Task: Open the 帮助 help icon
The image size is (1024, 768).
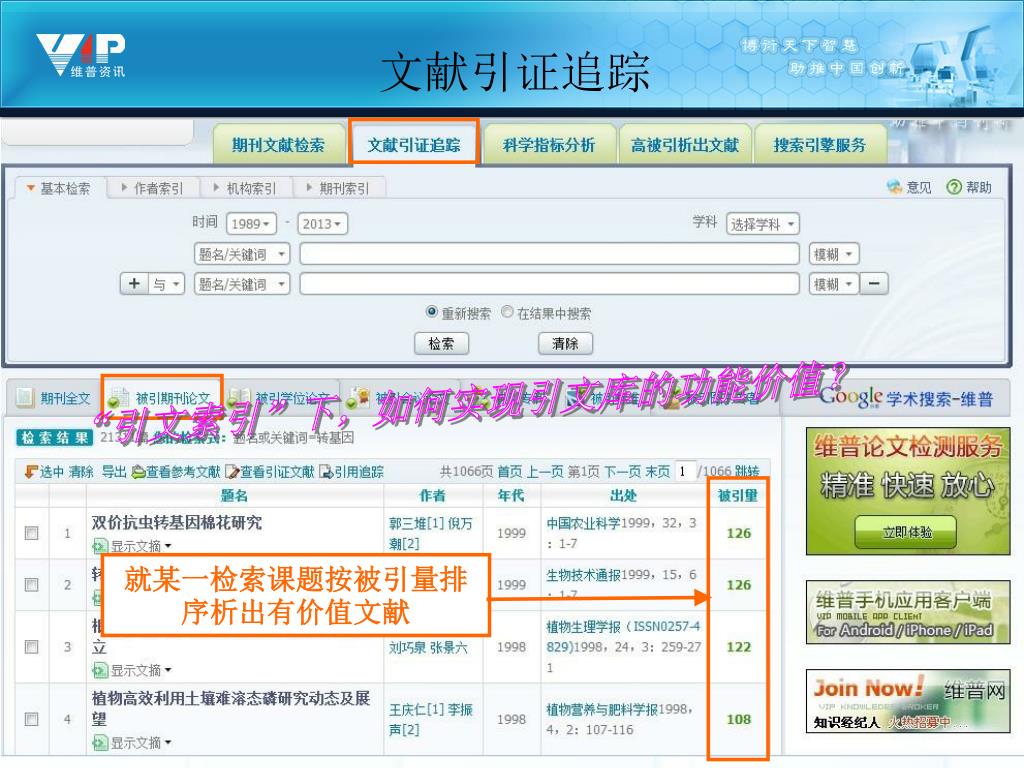Action: (969, 187)
